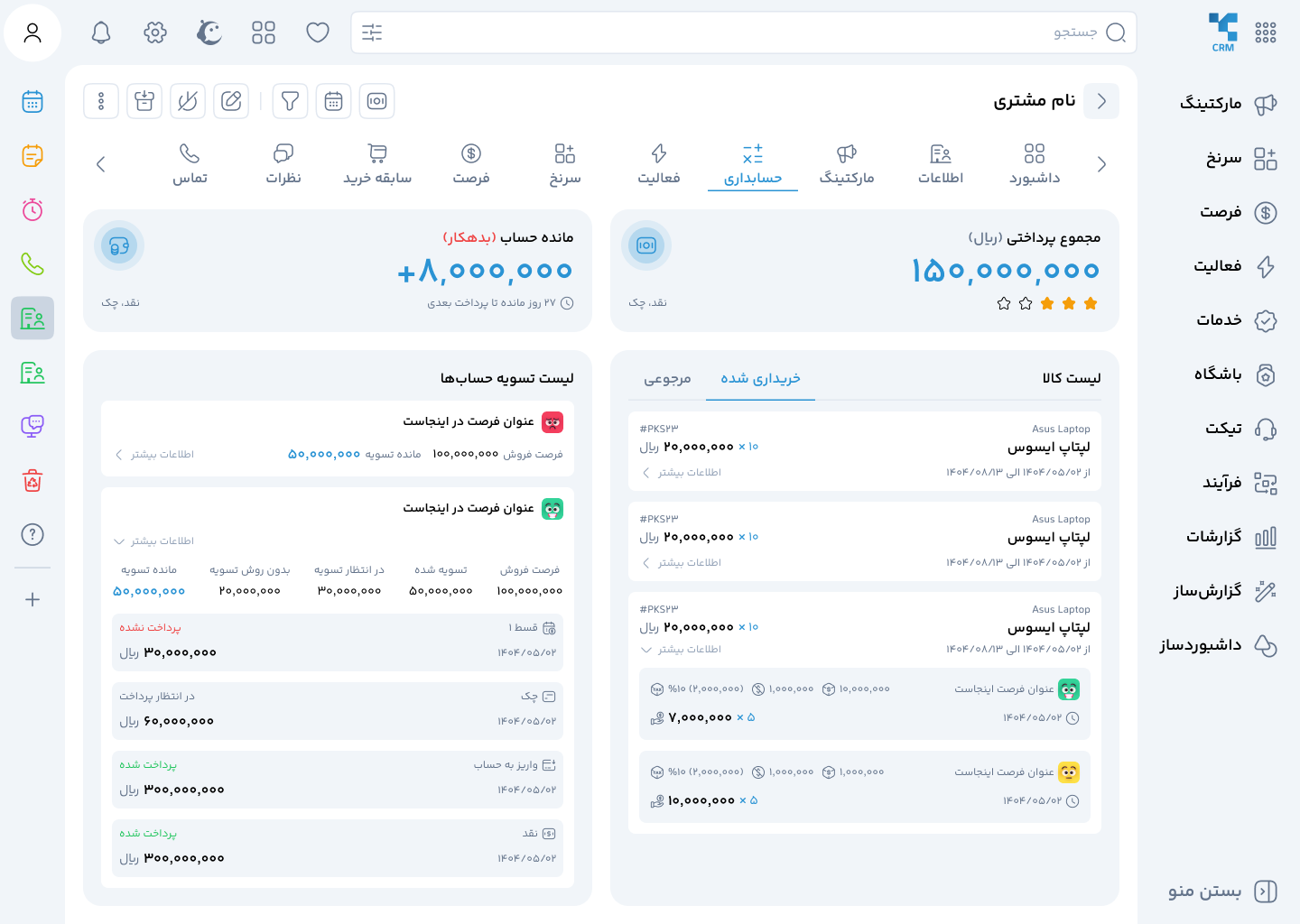This screenshot has width=1300, height=924.
Task: Switch to the مارکتینگ customer tab
Action: point(847,164)
